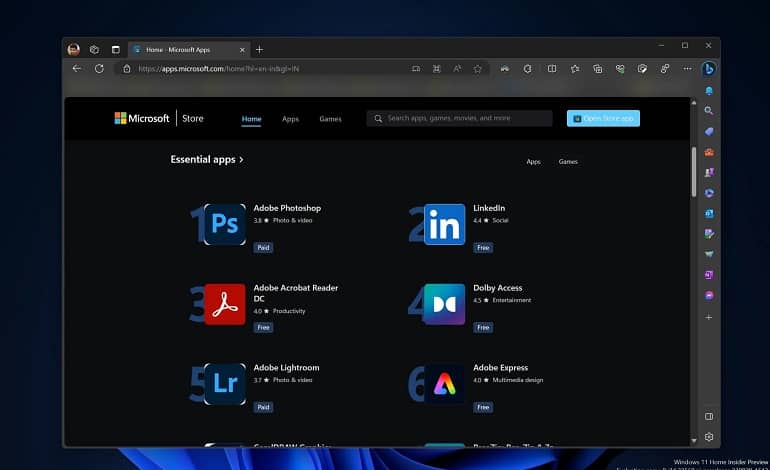Open the tab actions menu button
This screenshot has height=470, width=770.
(115, 49)
